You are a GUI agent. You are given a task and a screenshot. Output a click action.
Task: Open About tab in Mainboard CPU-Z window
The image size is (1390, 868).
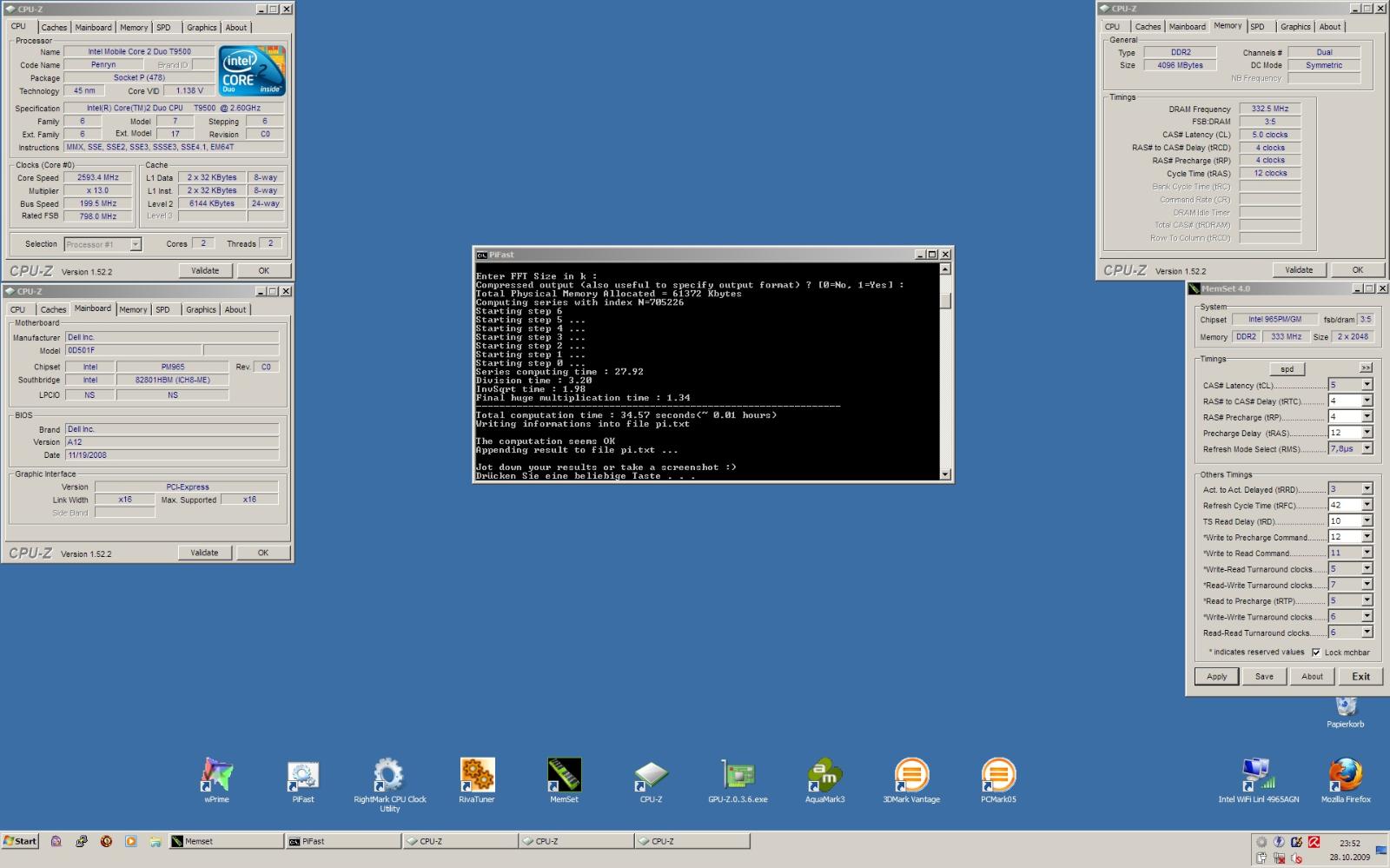(235, 309)
